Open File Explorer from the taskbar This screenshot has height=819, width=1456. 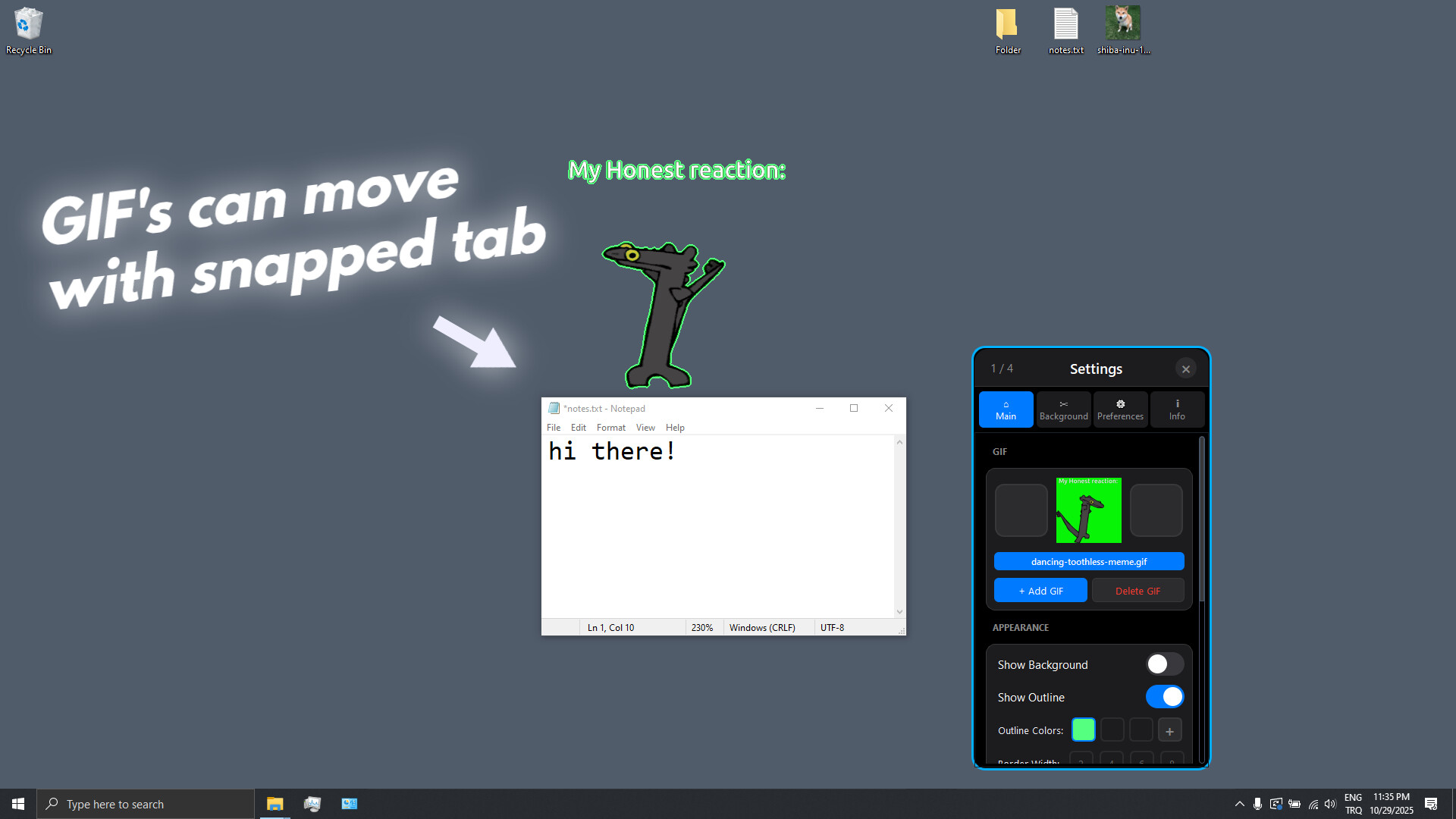pos(275,803)
